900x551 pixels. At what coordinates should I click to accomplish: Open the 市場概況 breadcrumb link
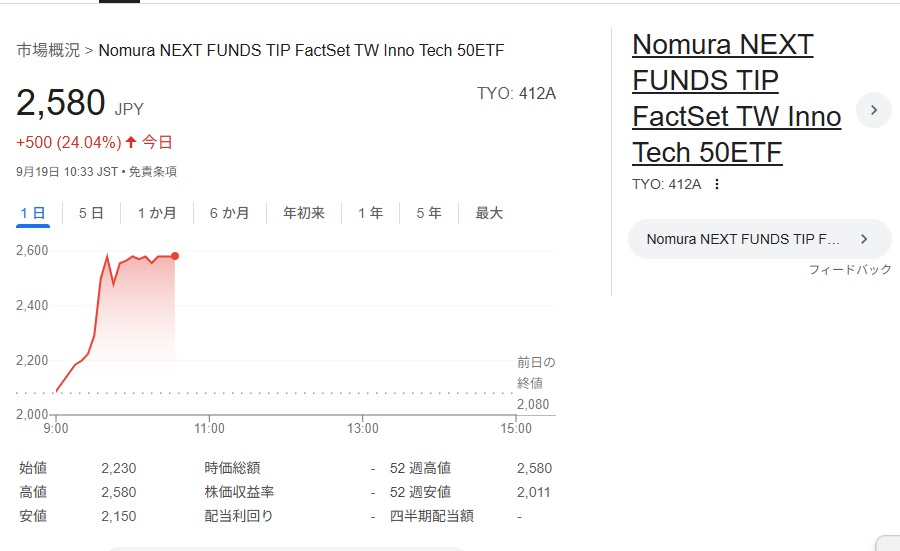click(x=48, y=51)
